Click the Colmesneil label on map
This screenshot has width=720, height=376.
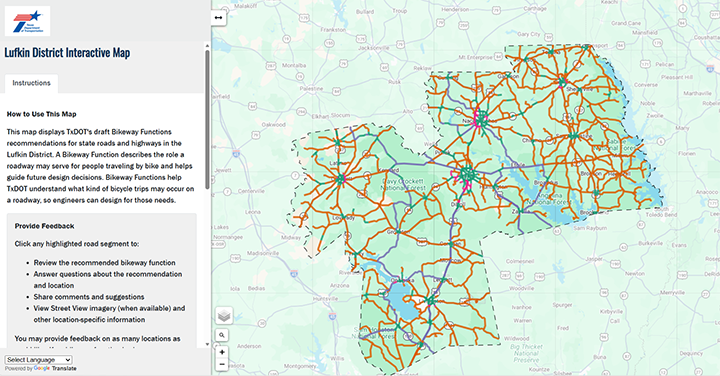point(520,261)
